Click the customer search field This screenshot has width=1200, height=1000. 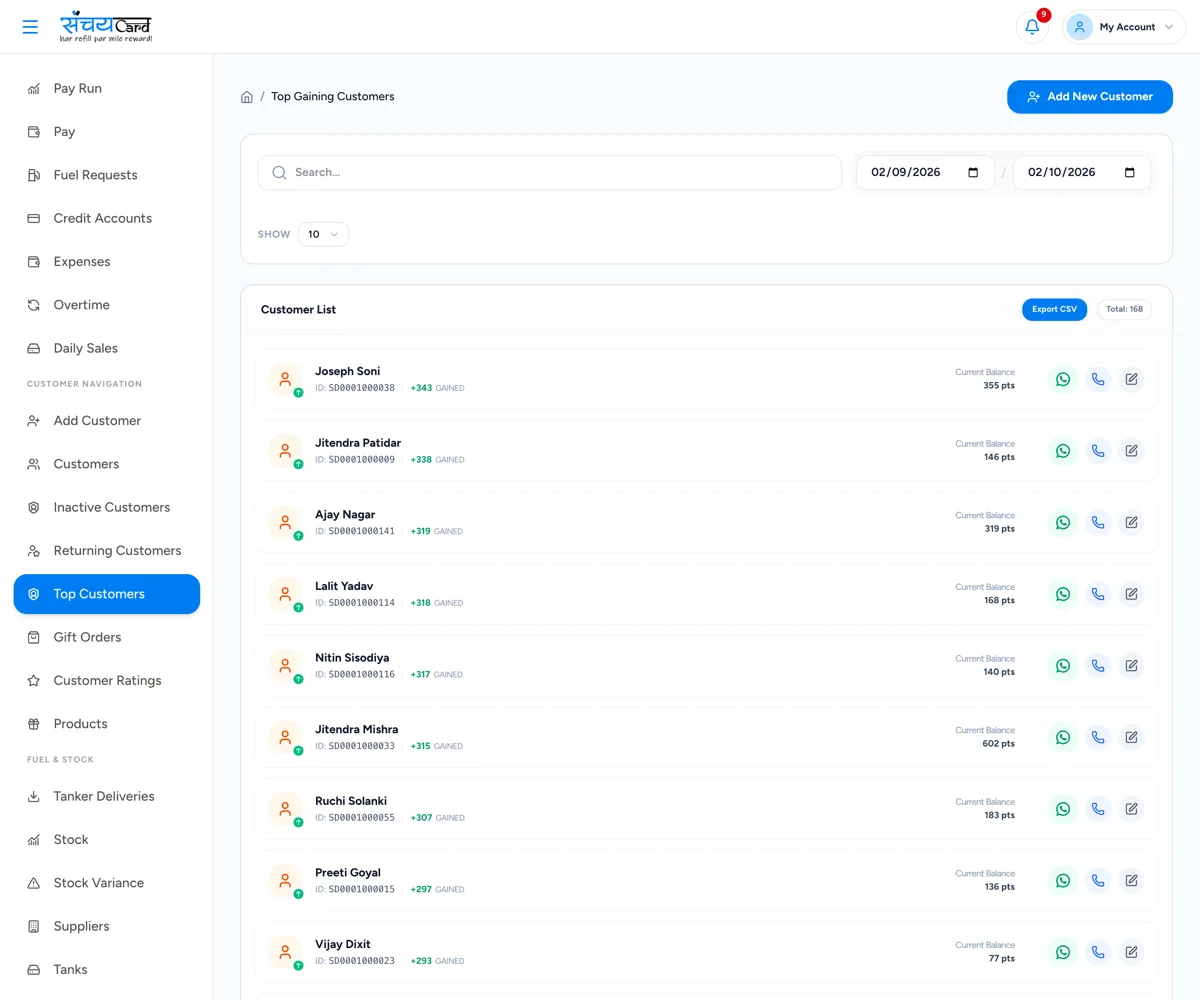pyautogui.click(x=550, y=172)
